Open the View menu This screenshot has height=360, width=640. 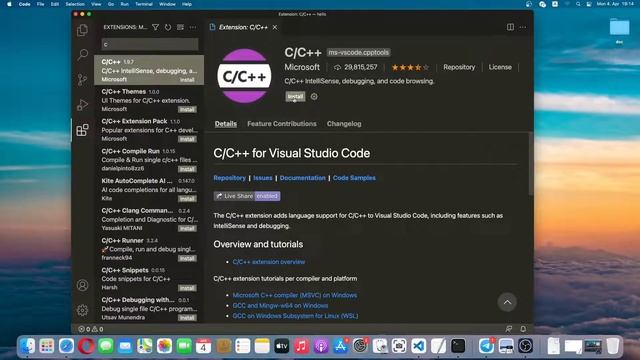pyautogui.click(x=96, y=4)
